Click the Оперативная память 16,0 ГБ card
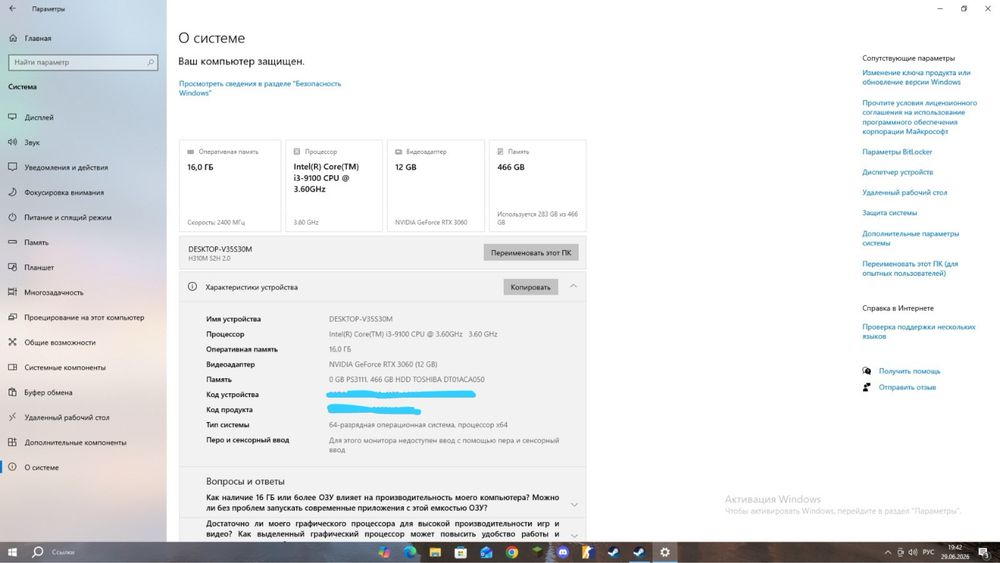Image resolution: width=1000 pixels, height=563 pixels. click(x=230, y=186)
